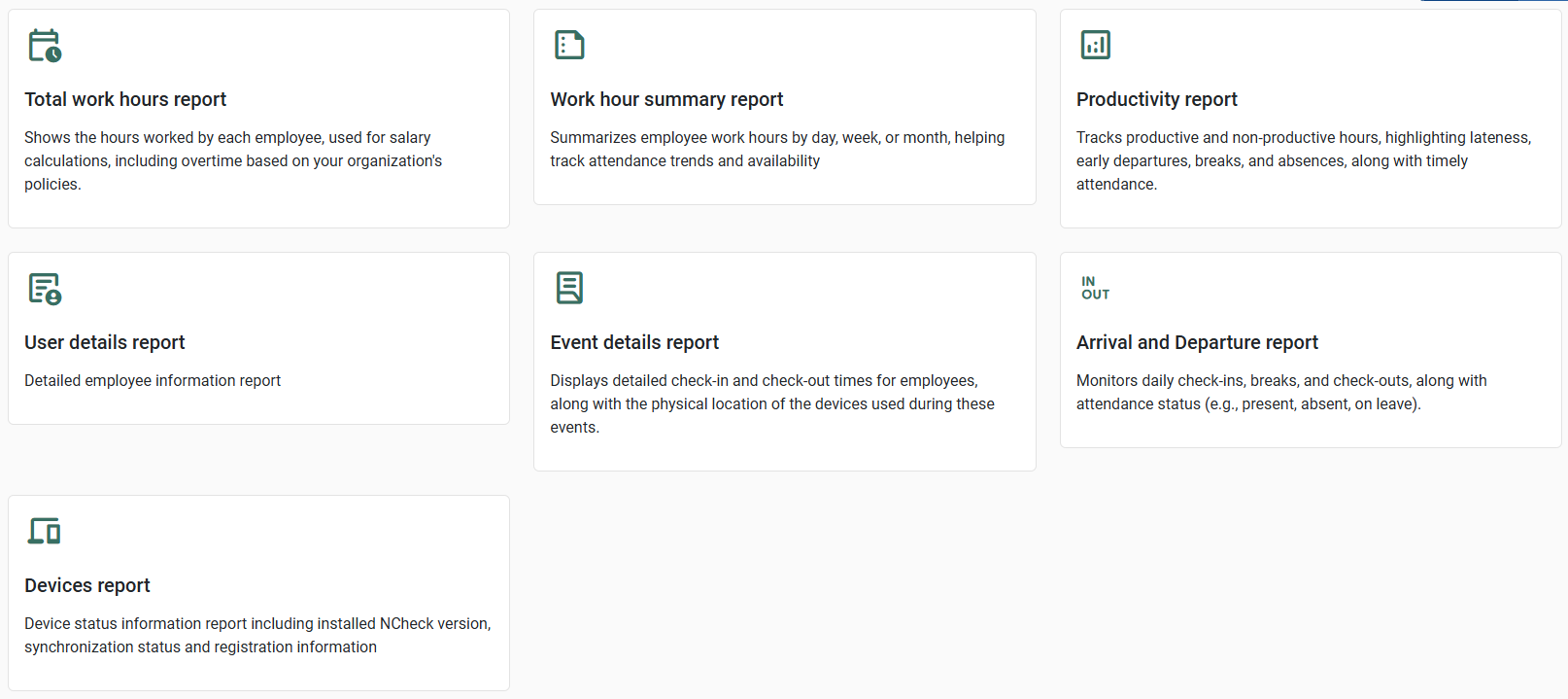Open the Work hour summary report title
The height and width of the screenshot is (699, 1568).
(x=666, y=99)
